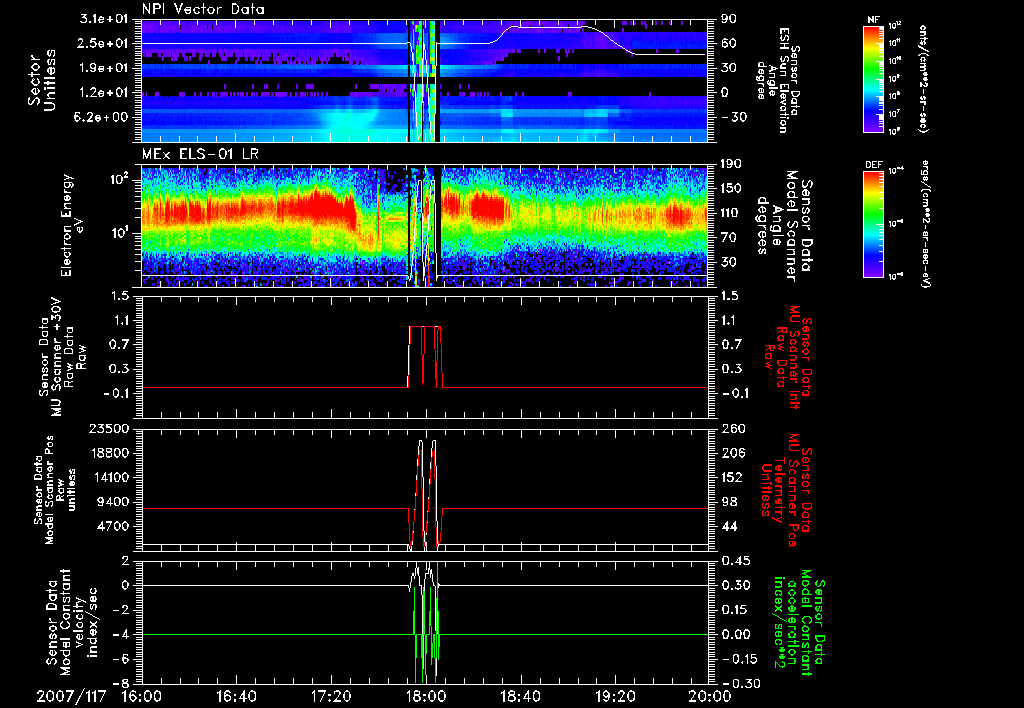
Task: Select the 16:00 time axis label
Action: tap(141, 696)
